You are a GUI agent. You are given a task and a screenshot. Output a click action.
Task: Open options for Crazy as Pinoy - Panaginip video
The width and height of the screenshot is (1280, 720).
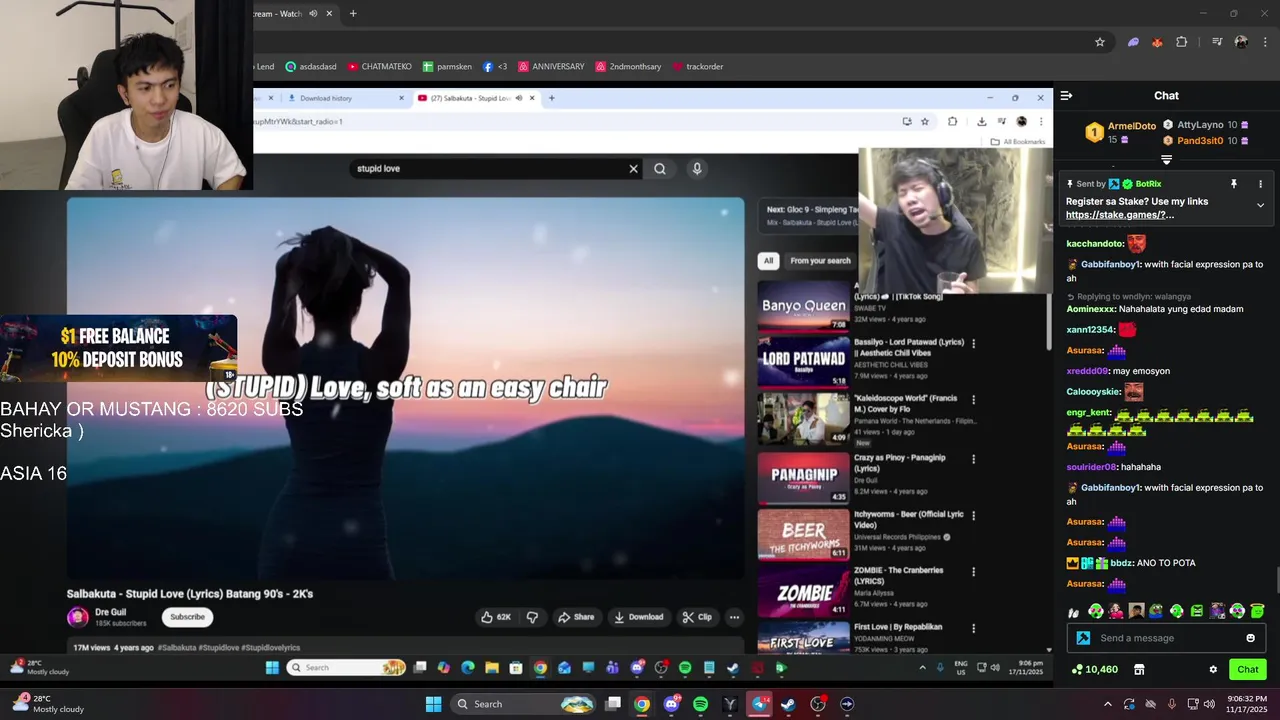[974, 458]
